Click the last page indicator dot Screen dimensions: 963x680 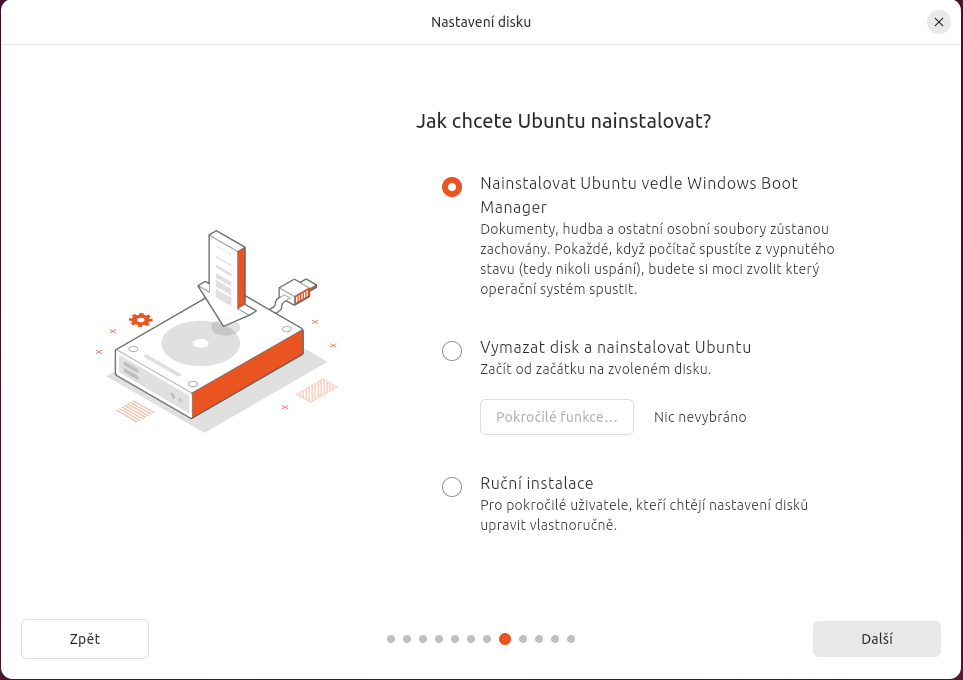coord(571,639)
